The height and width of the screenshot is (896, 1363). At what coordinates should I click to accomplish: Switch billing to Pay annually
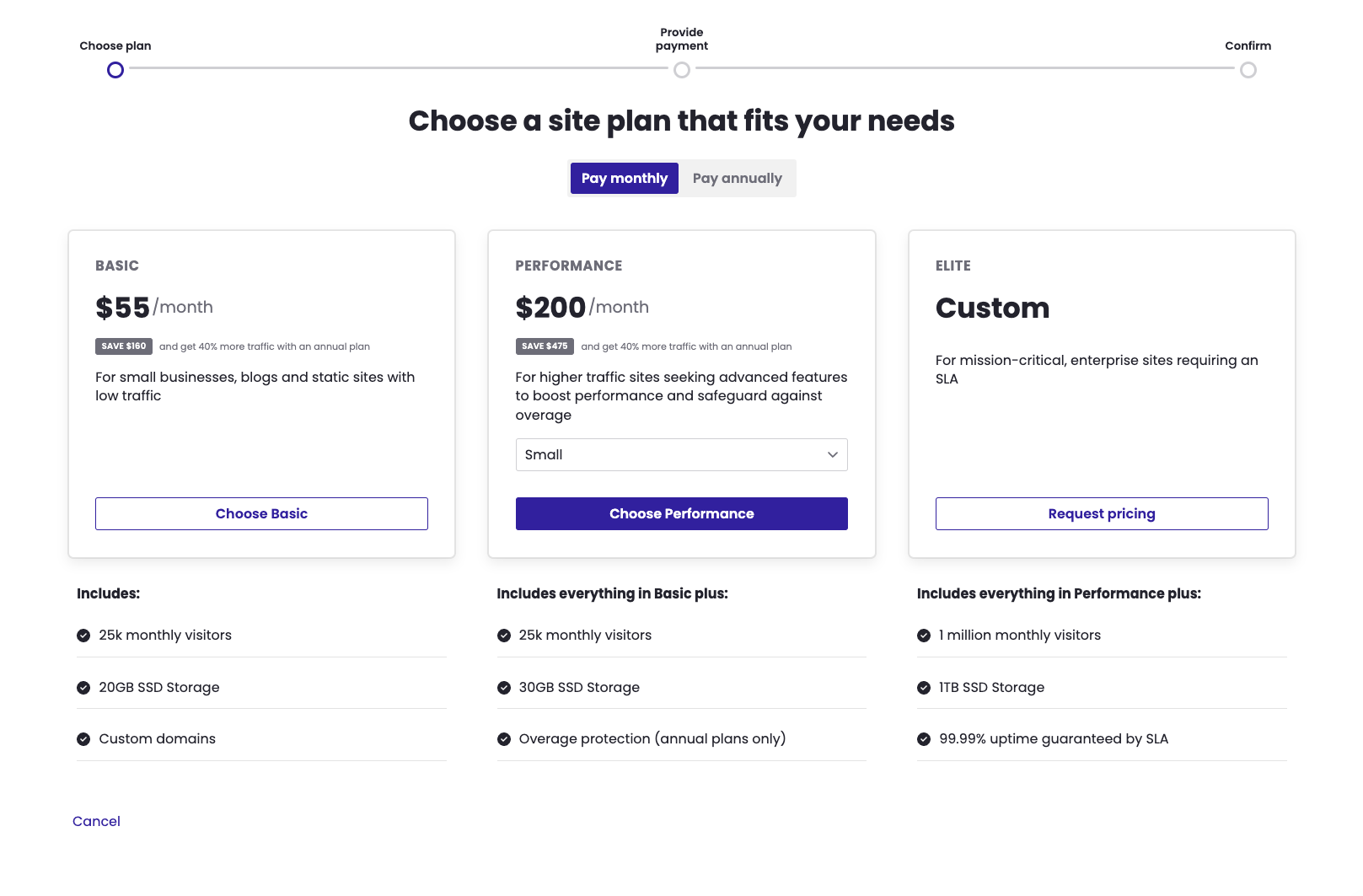coord(738,179)
